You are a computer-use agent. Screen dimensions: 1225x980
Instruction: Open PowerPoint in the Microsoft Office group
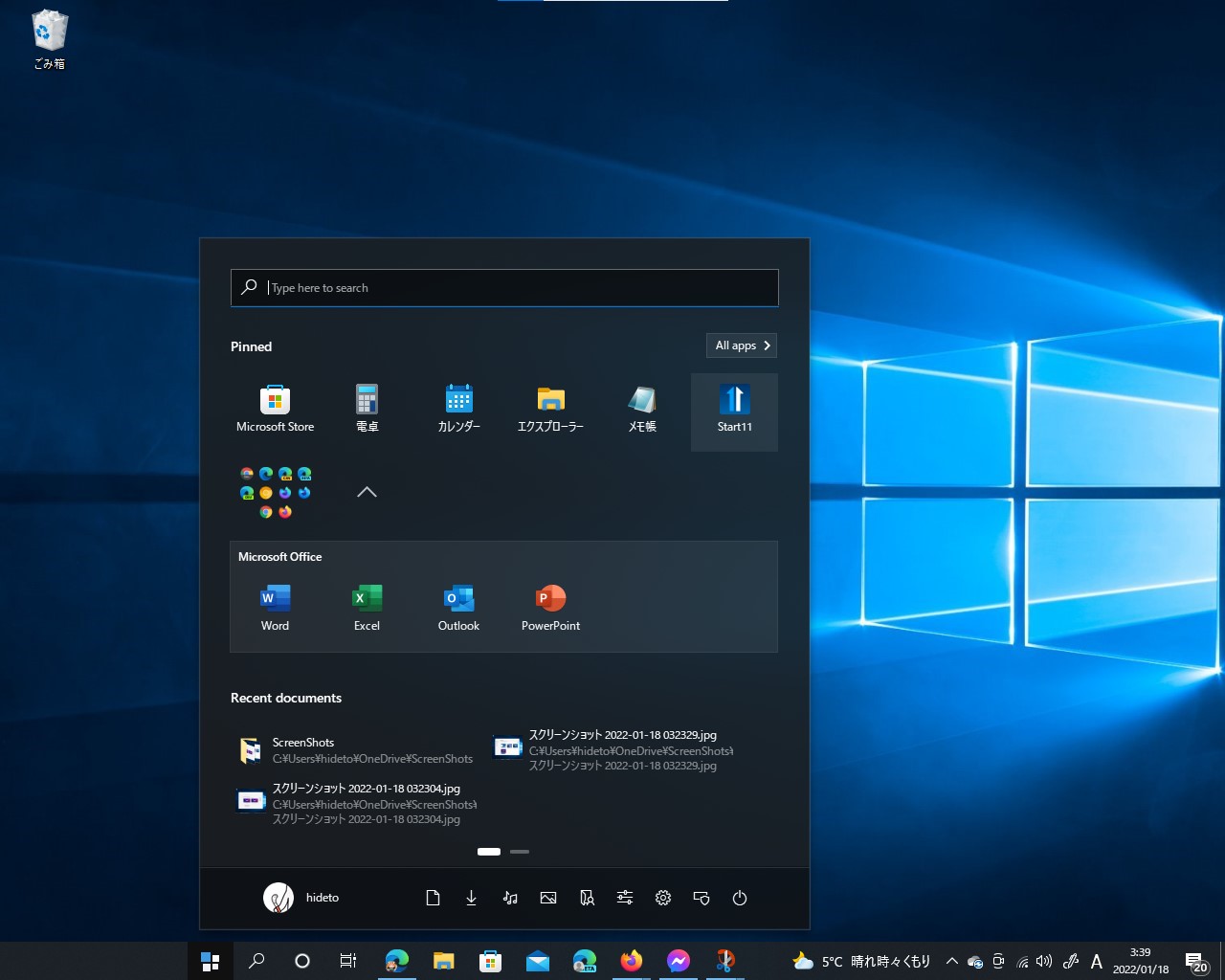[x=550, y=609]
